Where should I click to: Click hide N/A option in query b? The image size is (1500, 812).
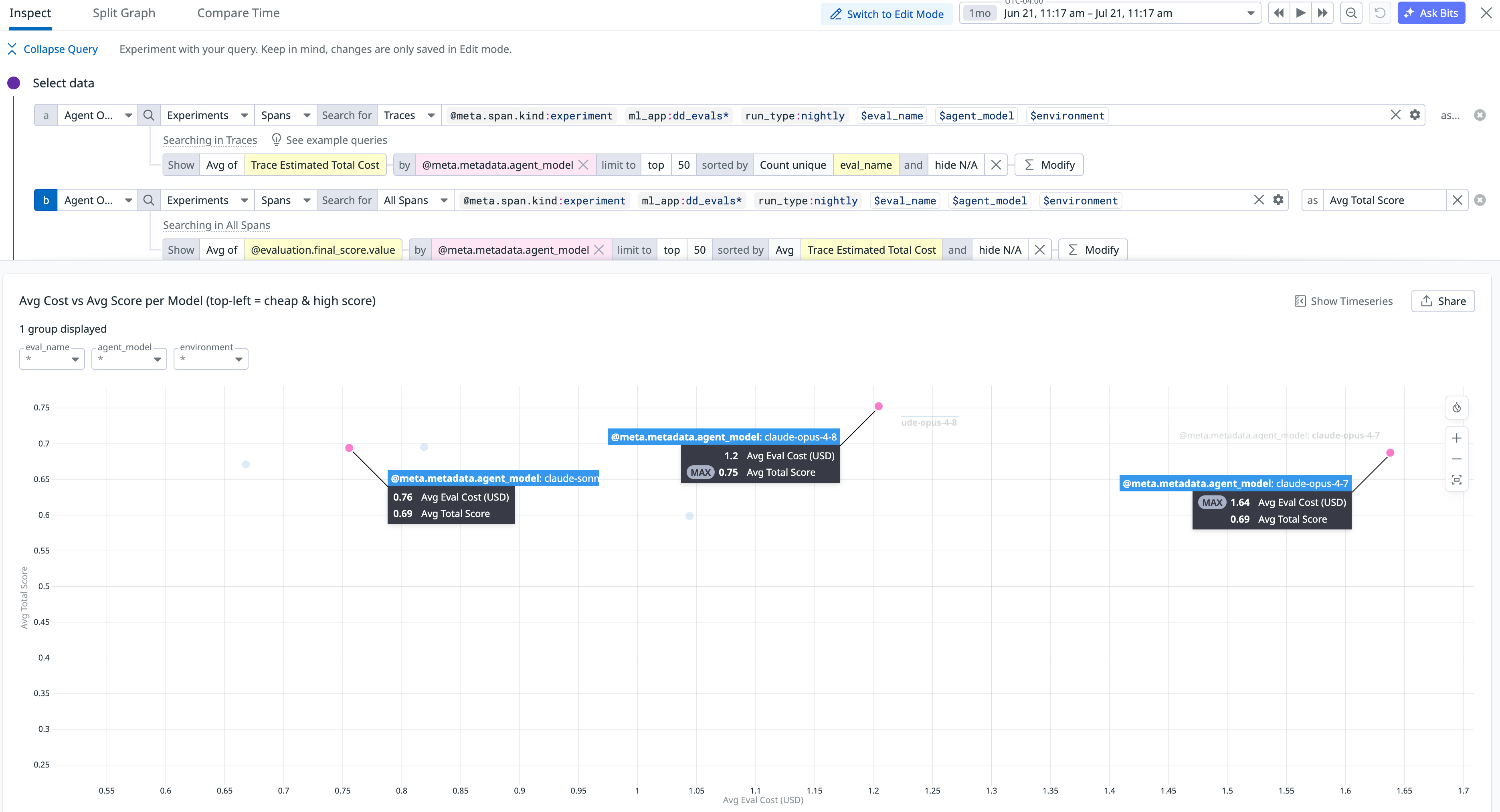(1000, 250)
